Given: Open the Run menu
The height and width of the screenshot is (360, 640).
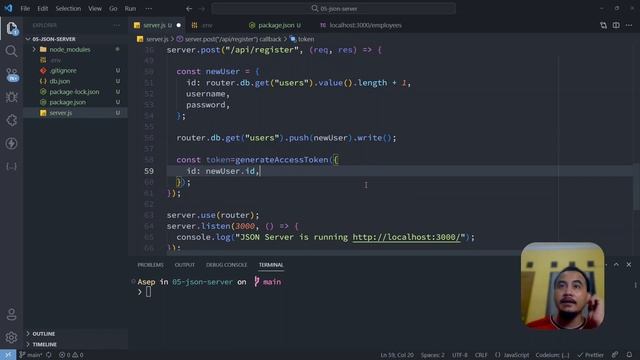Looking at the screenshot, I should (x=130, y=9).
